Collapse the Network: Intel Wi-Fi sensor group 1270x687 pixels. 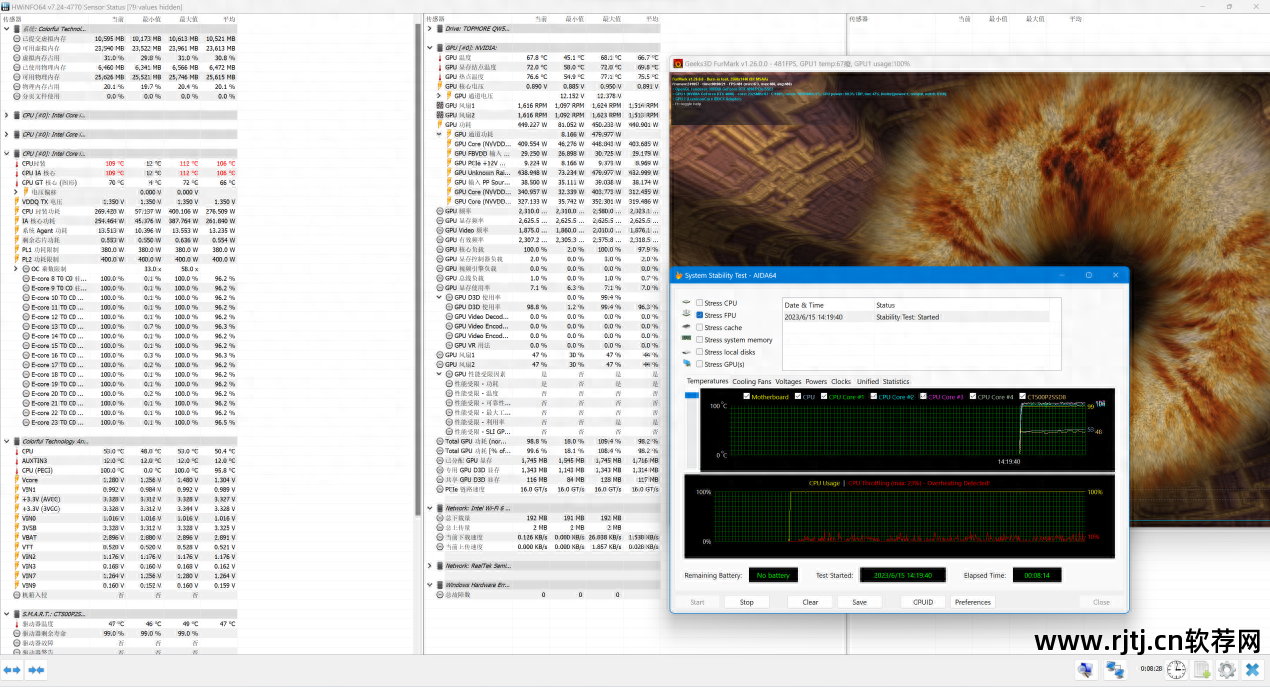click(430, 508)
